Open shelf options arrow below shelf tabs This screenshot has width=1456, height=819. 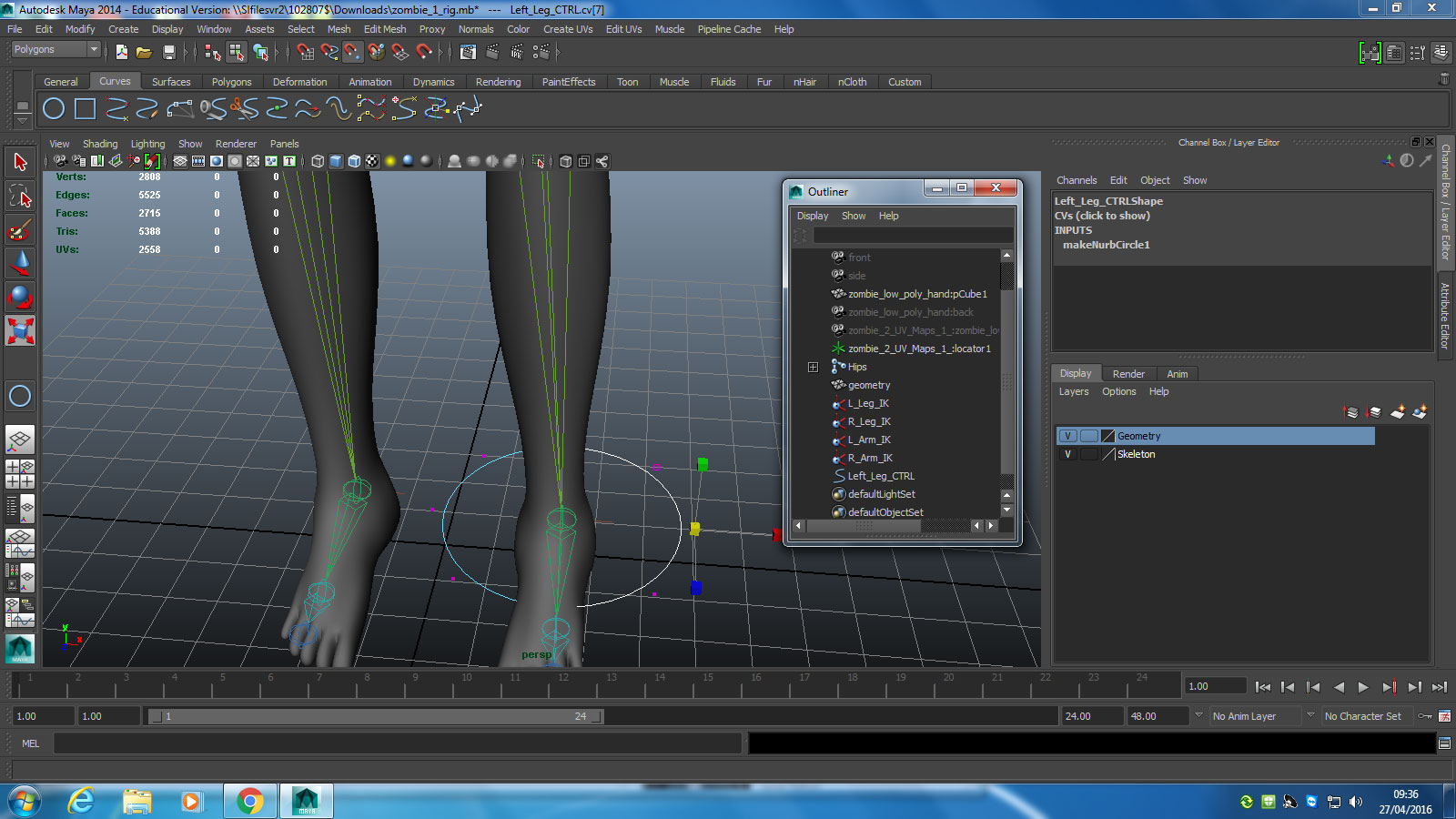tap(23, 121)
